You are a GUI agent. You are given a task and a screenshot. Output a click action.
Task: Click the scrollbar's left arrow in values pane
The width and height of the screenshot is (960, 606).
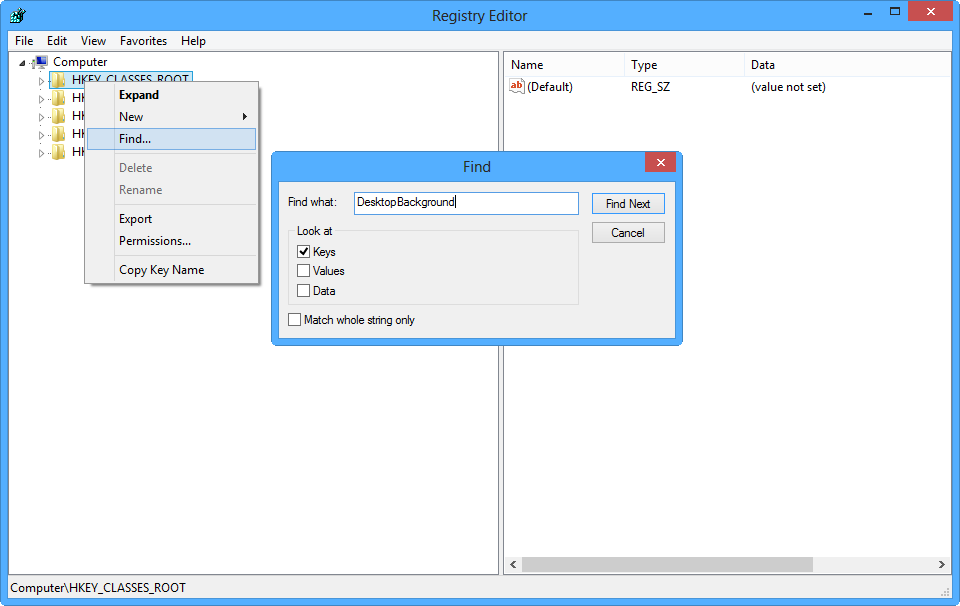pos(513,564)
